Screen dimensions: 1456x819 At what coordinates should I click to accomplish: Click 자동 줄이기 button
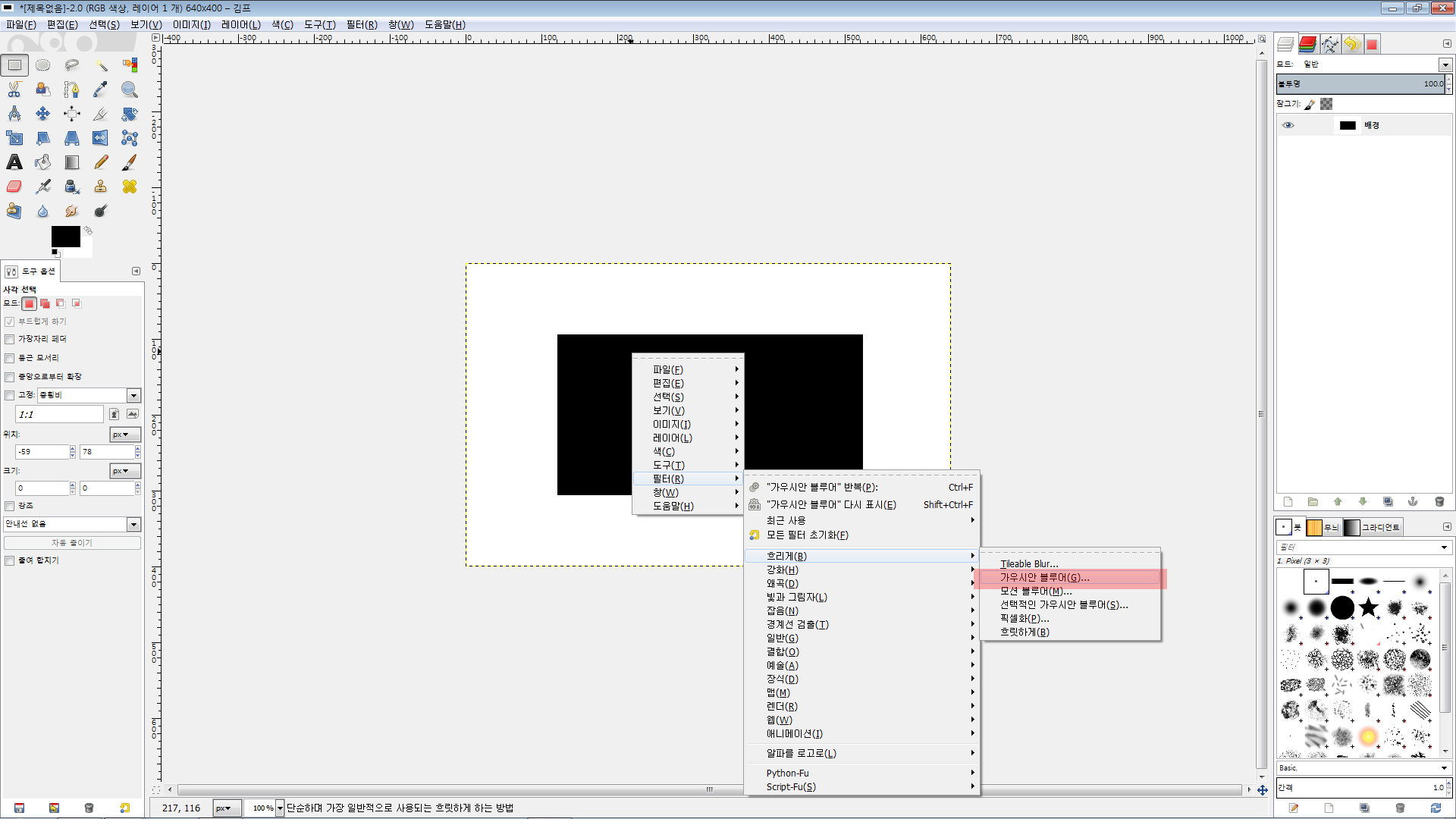[x=72, y=543]
